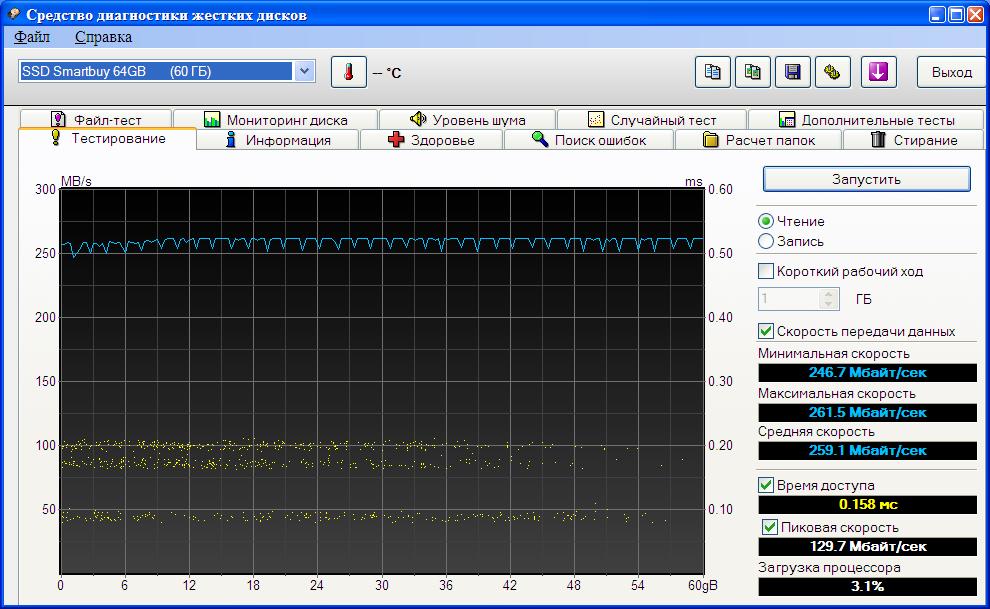Toggle the Пиковая скорость checkbox
990x609 pixels.
point(770,527)
